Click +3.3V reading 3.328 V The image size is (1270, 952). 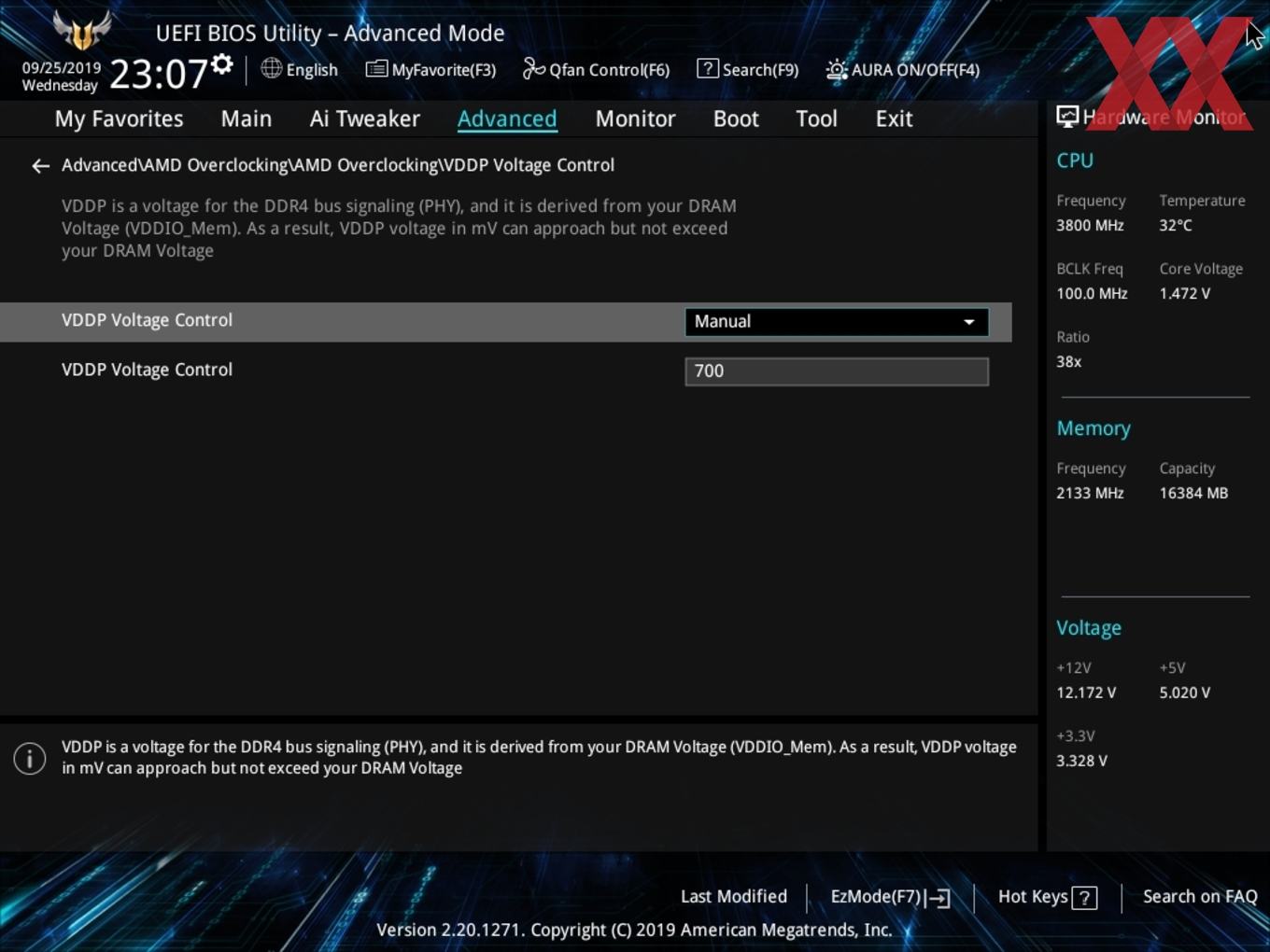[x=1081, y=761]
